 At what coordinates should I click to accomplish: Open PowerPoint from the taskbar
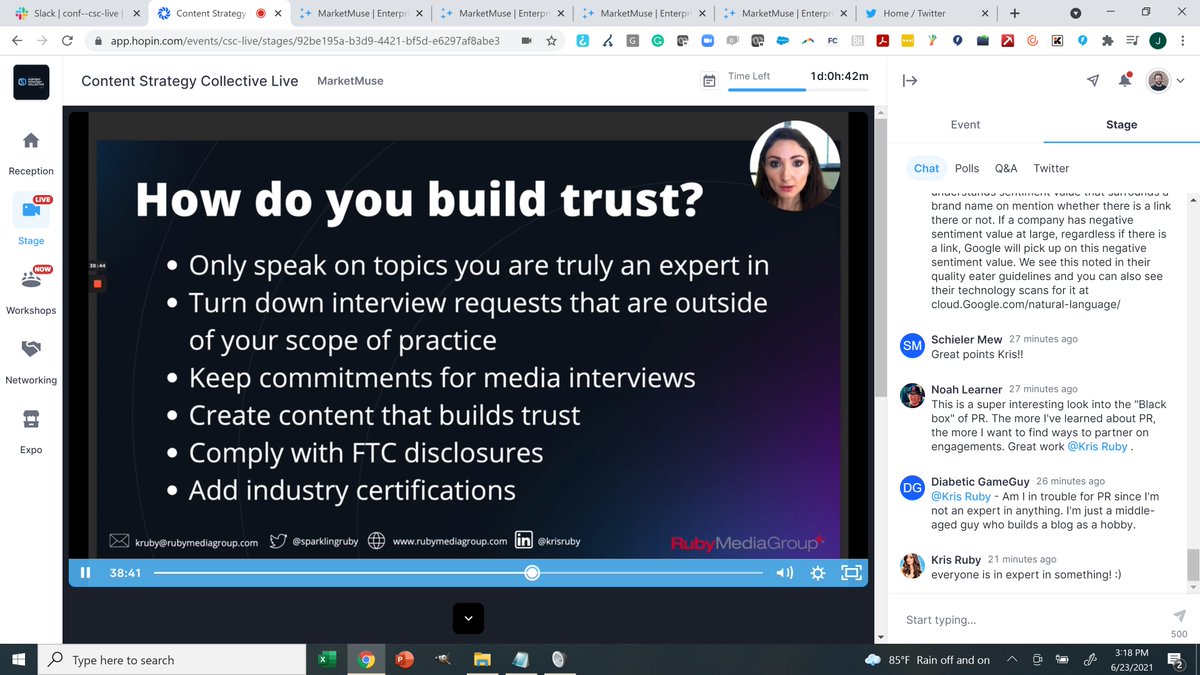pyautogui.click(x=405, y=660)
